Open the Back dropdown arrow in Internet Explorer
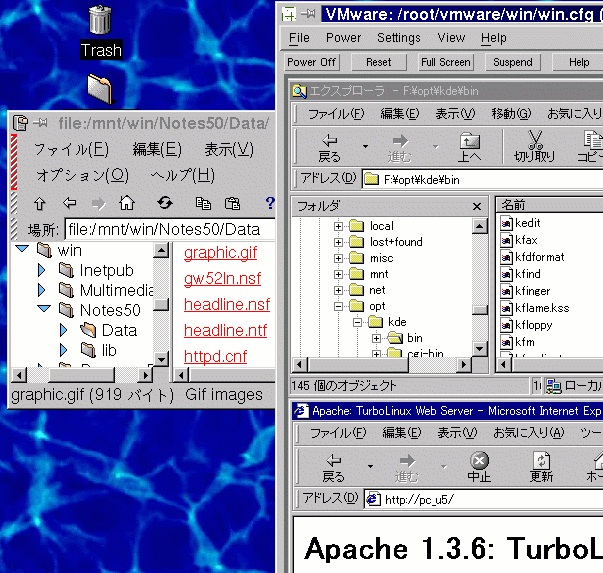Screen dimensions: 603x573 370,467
